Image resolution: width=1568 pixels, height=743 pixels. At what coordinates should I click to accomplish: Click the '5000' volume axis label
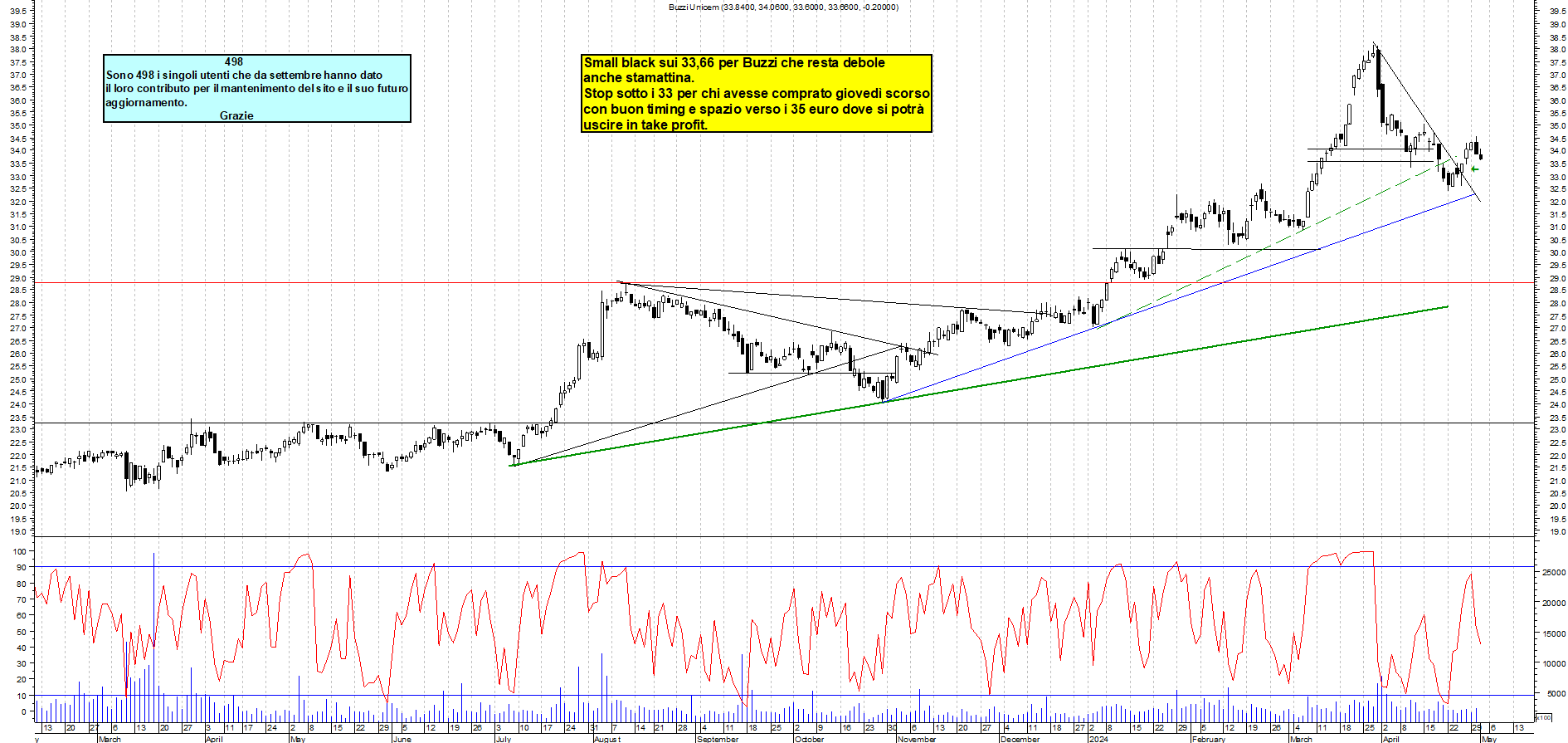coord(1556,694)
